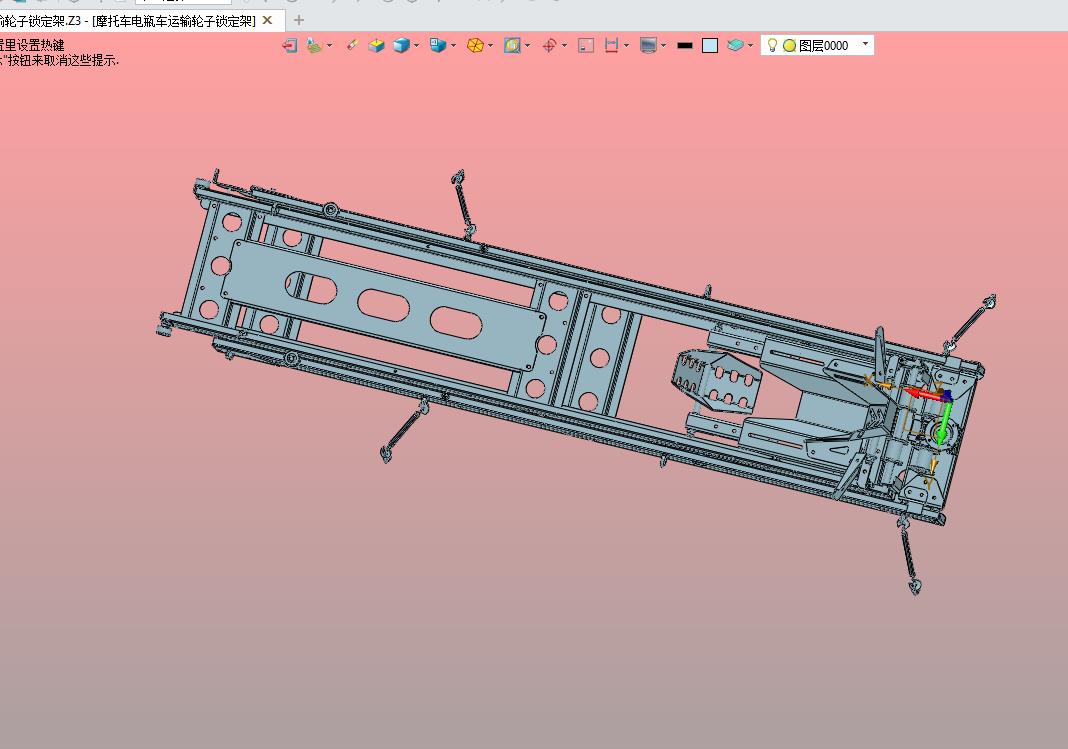The image size is (1068, 749).
Task: Click the black line color swatch
Action: (x=685, y=46)
